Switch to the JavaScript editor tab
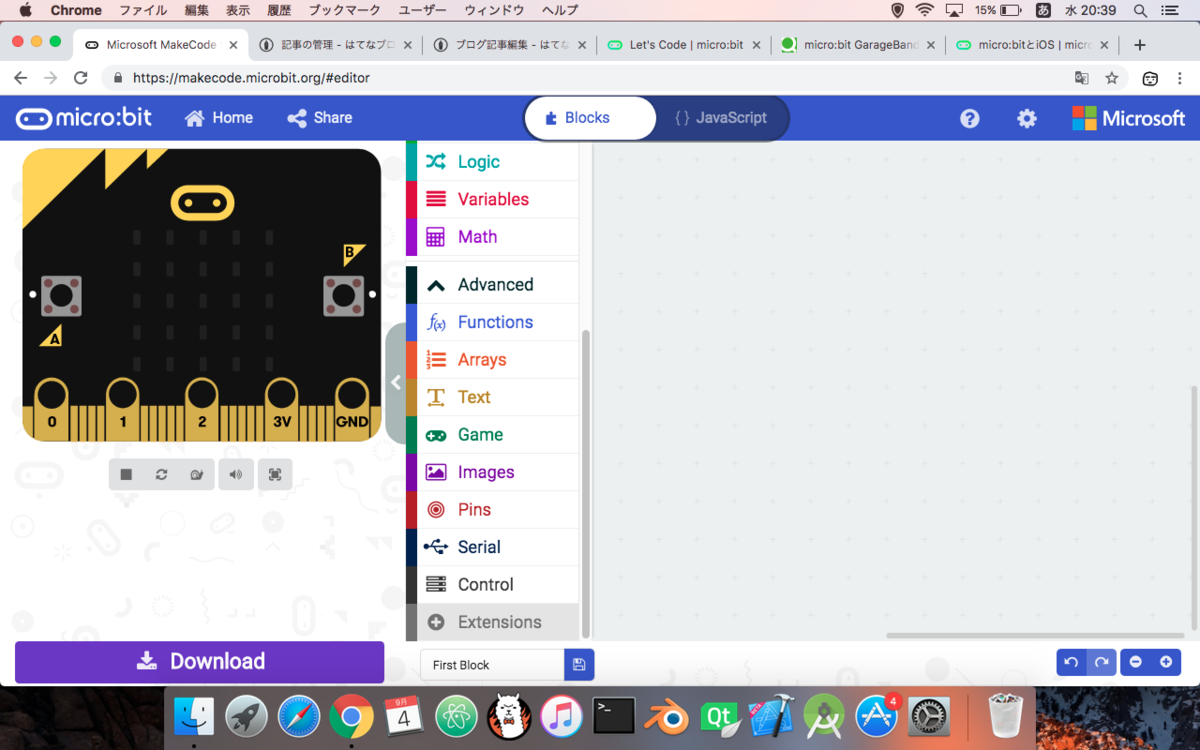 (723, 118)
